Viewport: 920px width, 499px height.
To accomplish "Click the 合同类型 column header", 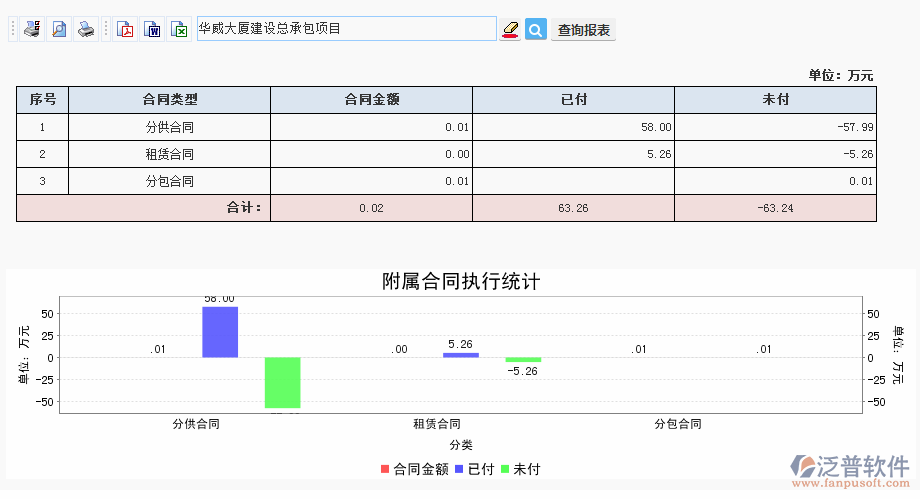I will click(170, 100).
